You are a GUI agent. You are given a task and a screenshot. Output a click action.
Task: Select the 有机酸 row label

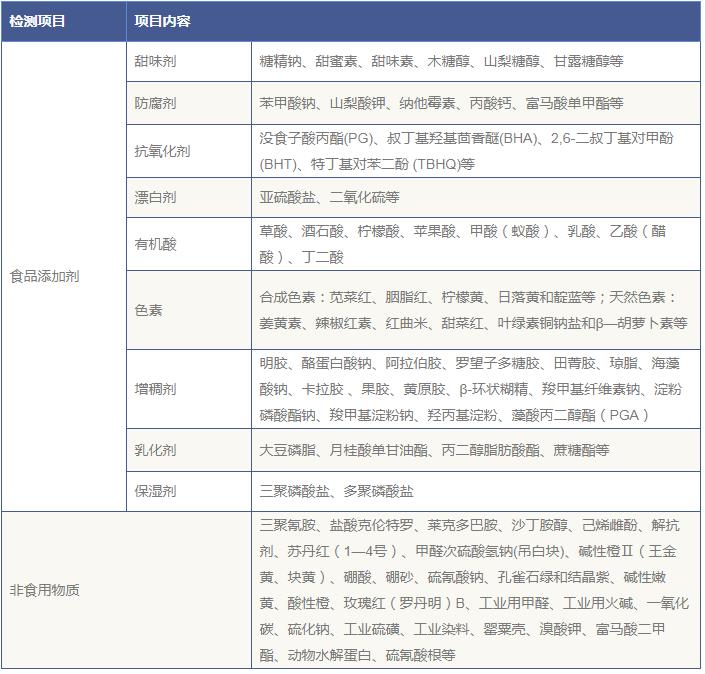coord(156,244)
